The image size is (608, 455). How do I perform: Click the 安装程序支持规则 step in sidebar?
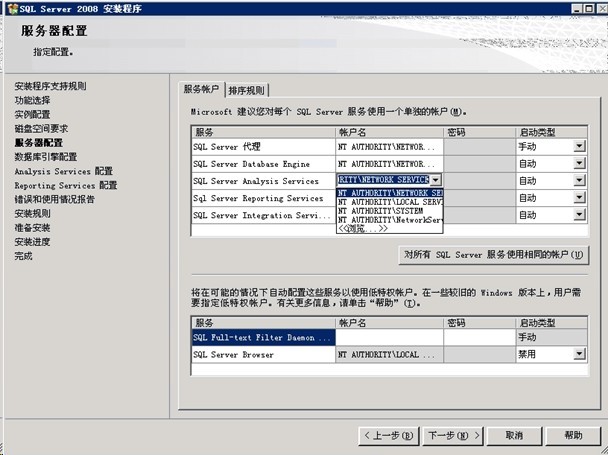(50, 86)
